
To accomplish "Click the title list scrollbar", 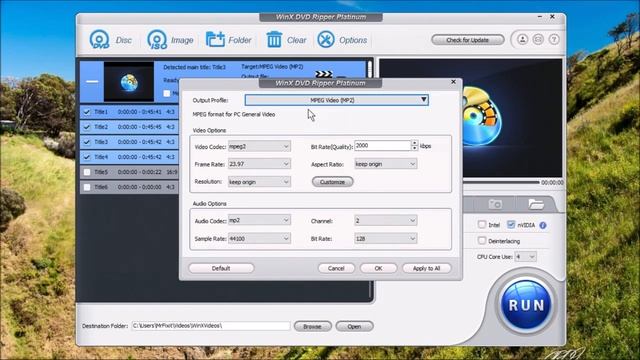I will click(370, 69).
